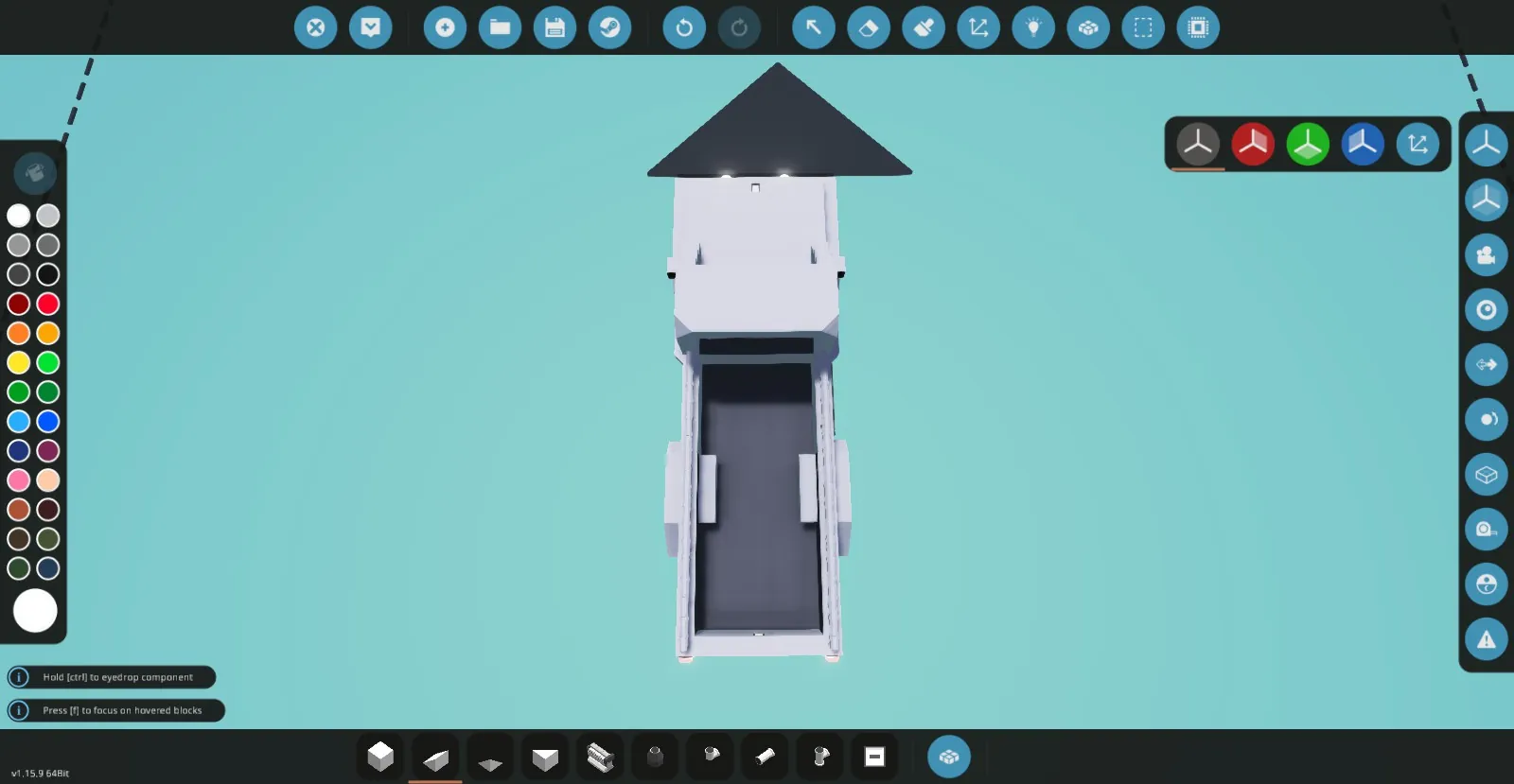Click the video camera icon on right
1514x784 pixels.
coord(1486,255)
